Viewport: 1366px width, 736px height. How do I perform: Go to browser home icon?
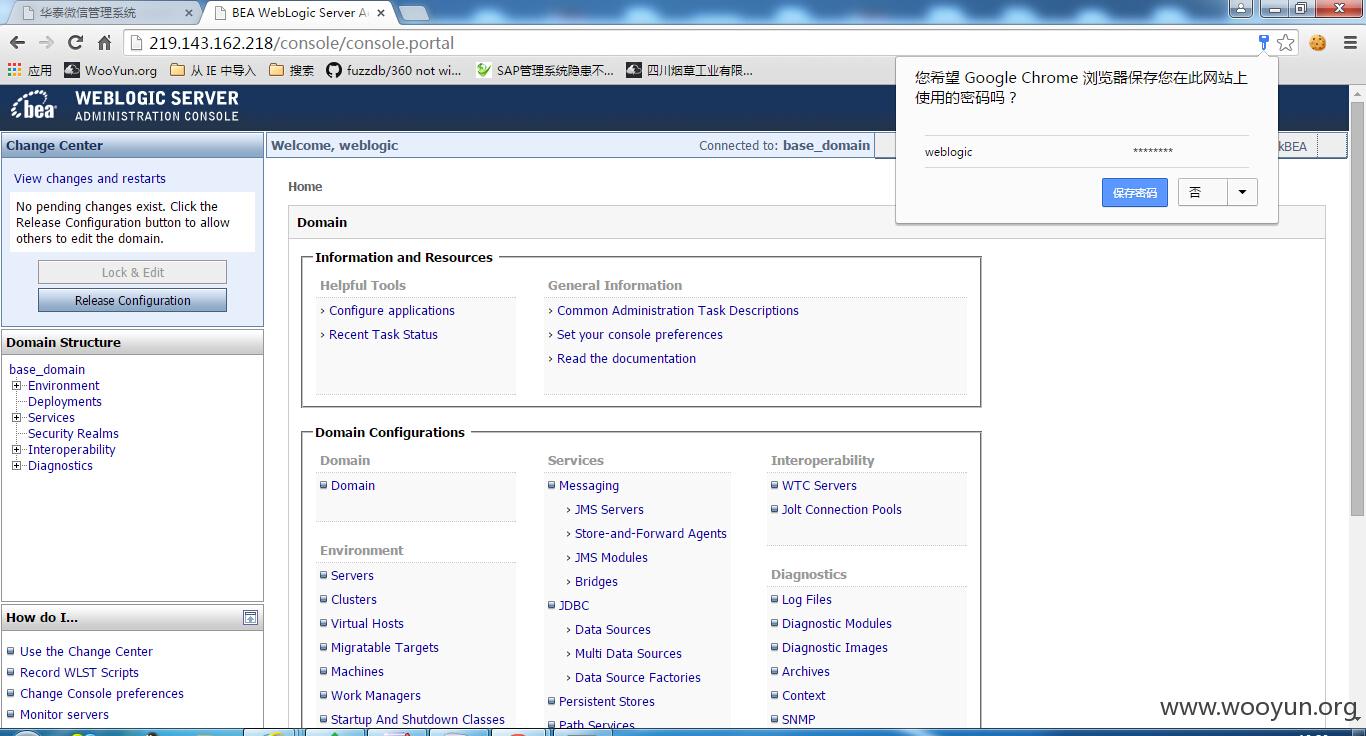[x=104, y=42]
